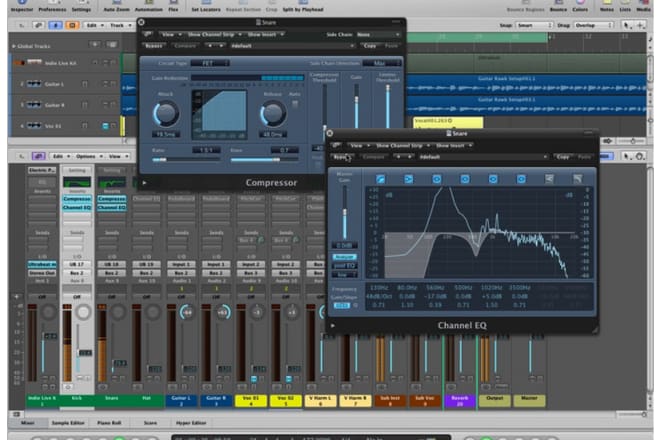The width and height of the screenshot is (660, 440).
Task: Toggle the third parametric band at 1020Hz
Action: [493, 179]
